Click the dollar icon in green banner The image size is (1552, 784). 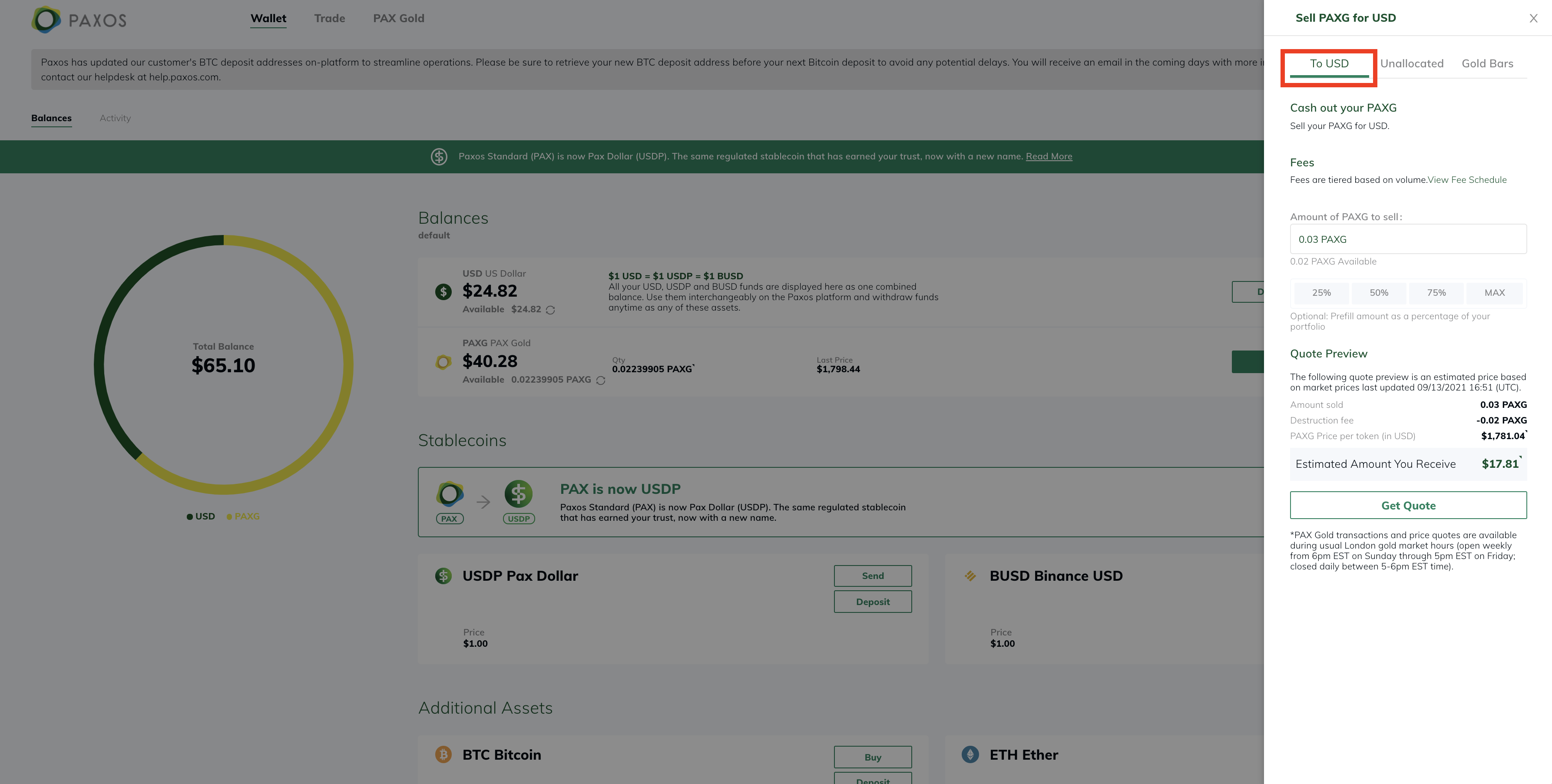click(x=439, y=157)
